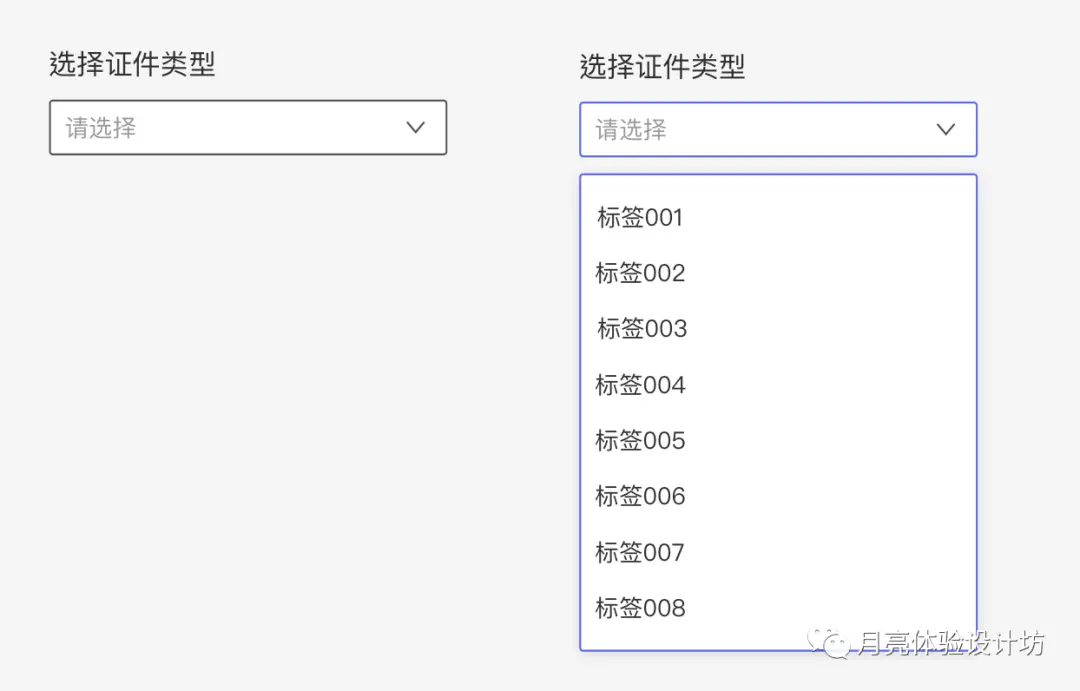Open the closed 请选择 dropdown without the list

(x=248, y=127)
